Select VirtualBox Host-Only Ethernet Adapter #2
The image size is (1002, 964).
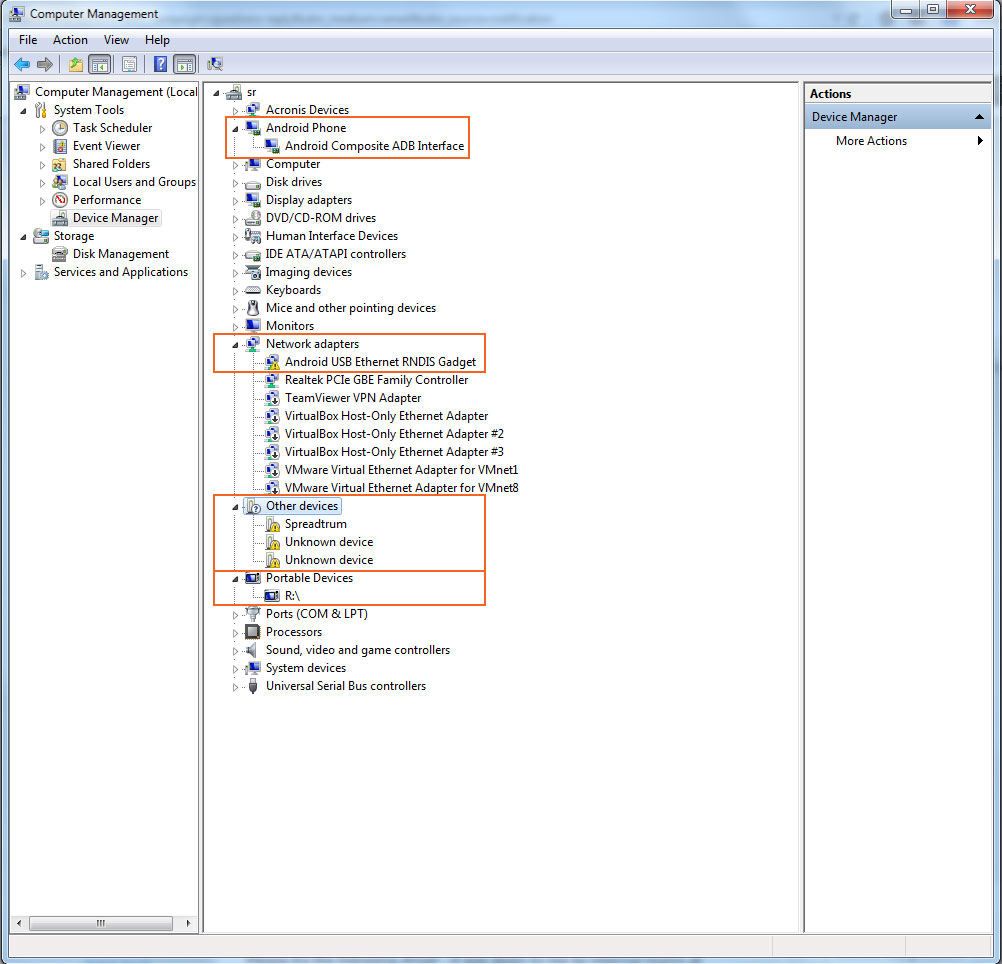click(394, 434)
